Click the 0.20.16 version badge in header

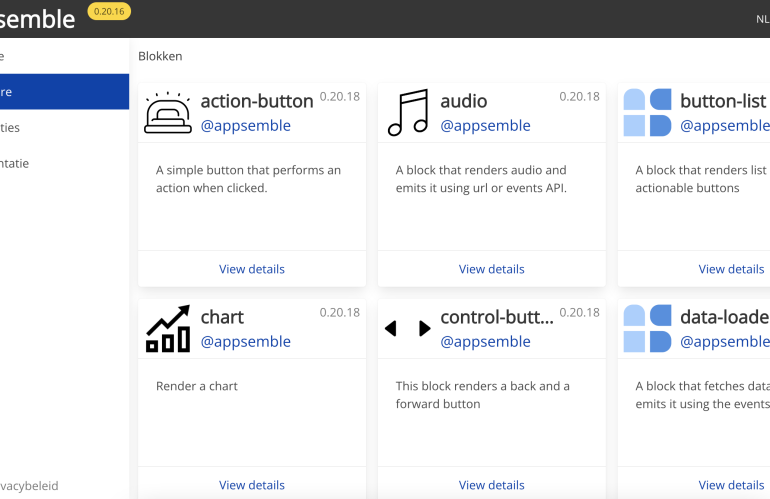coord(109,11)
